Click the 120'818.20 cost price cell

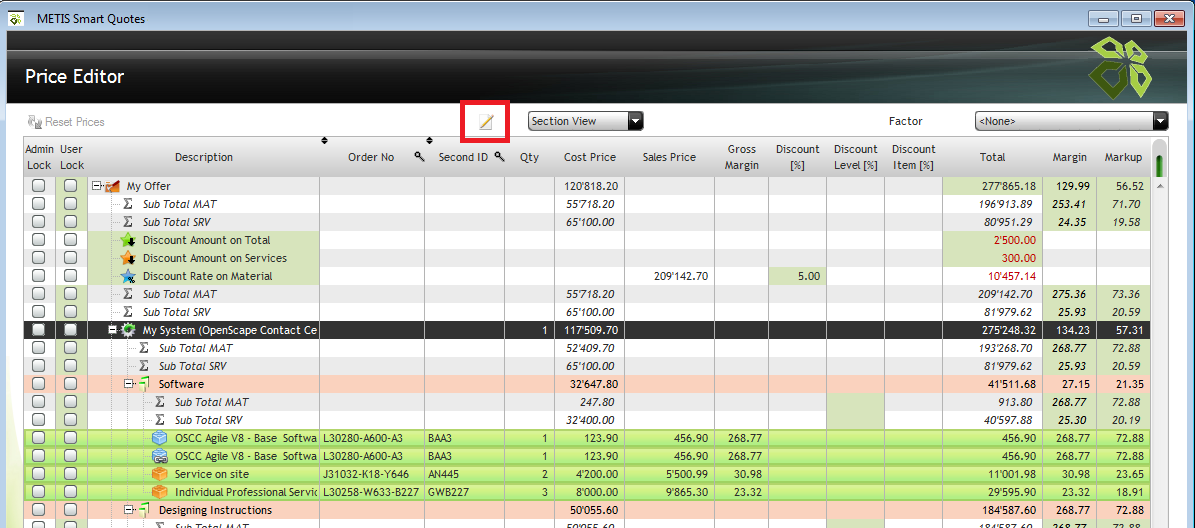tap(590, 186)
